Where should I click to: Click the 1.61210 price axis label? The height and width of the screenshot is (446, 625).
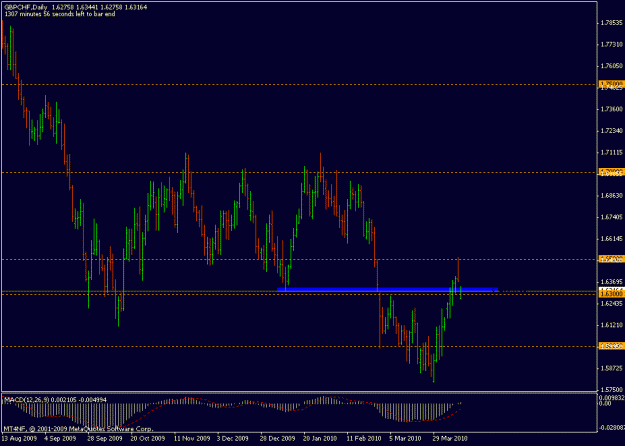(x=611, y=325)
